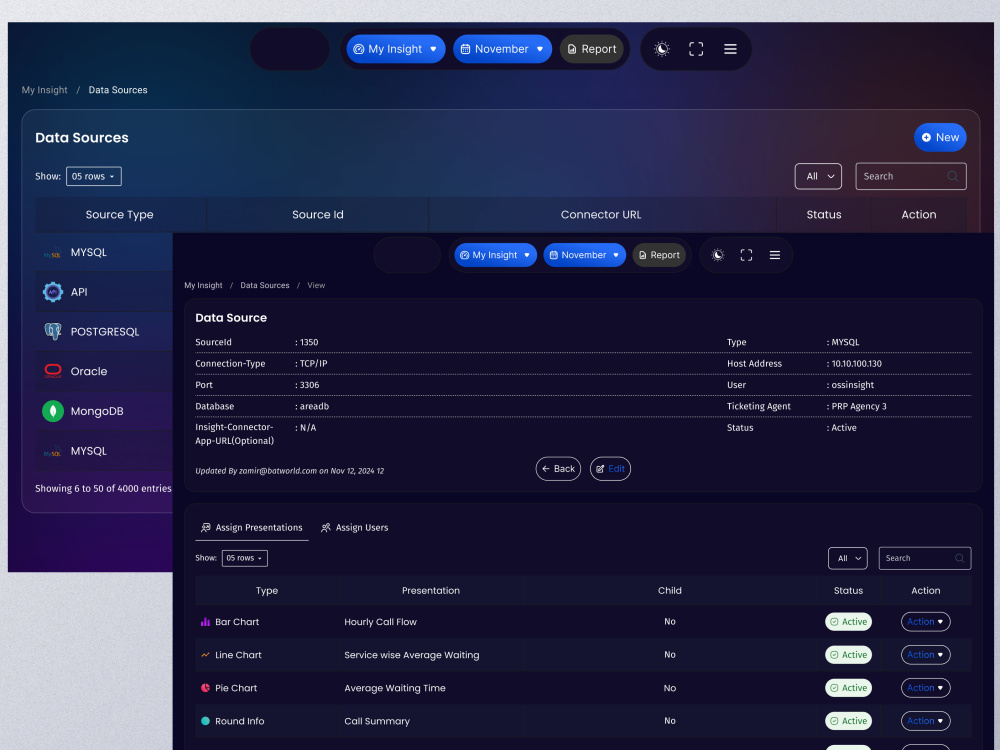
Task: Click the Source Id column header
Action: click(x=318, y=215)
